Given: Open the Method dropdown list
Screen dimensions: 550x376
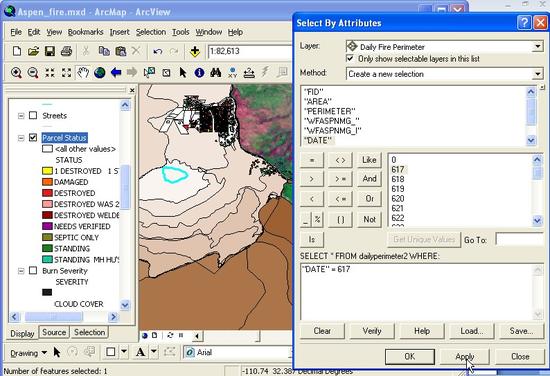Looking at the screenshot, I should (537, 74).
